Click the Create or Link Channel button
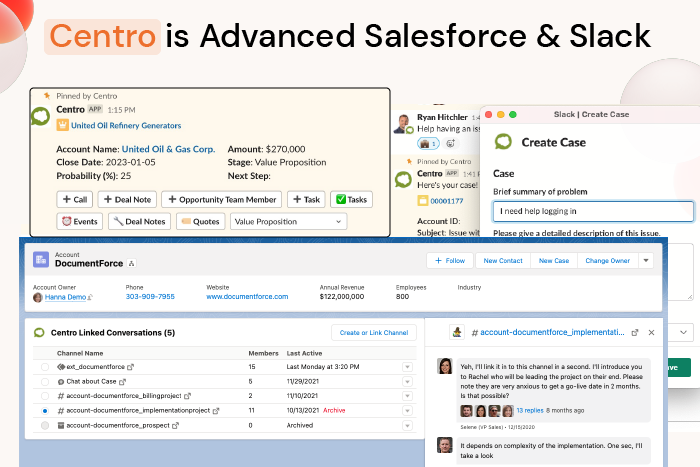The width and height of the screenshot is (700, 467). click(374, 333)
